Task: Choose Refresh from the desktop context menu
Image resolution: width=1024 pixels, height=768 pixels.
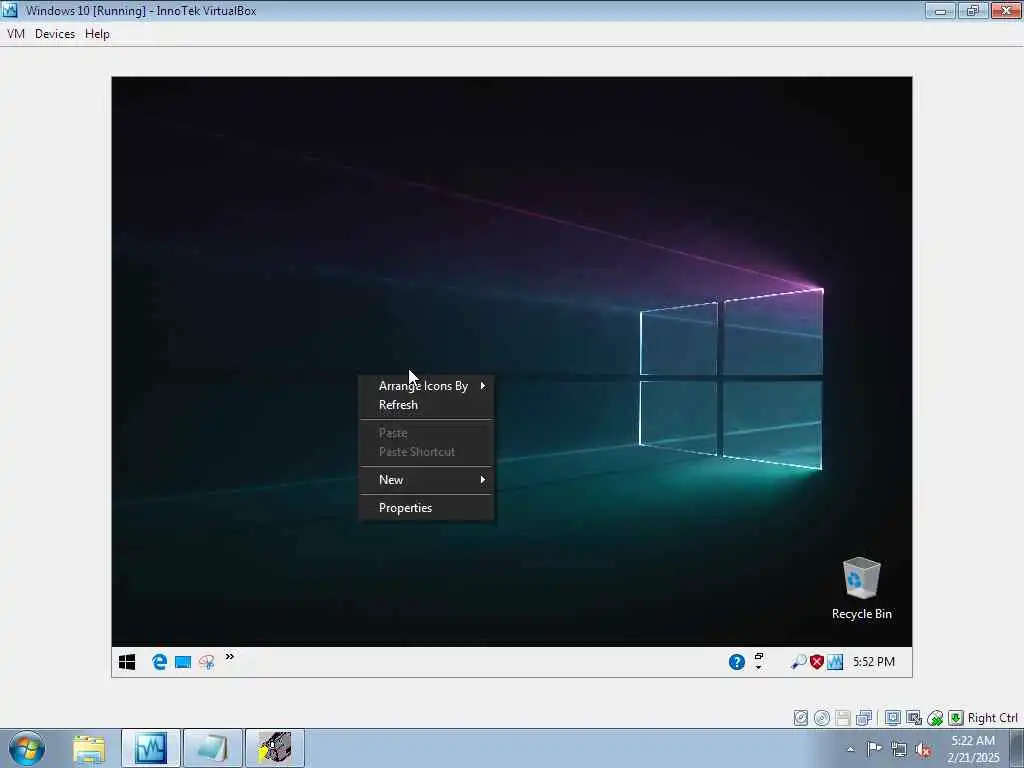Action: (426, 405)
